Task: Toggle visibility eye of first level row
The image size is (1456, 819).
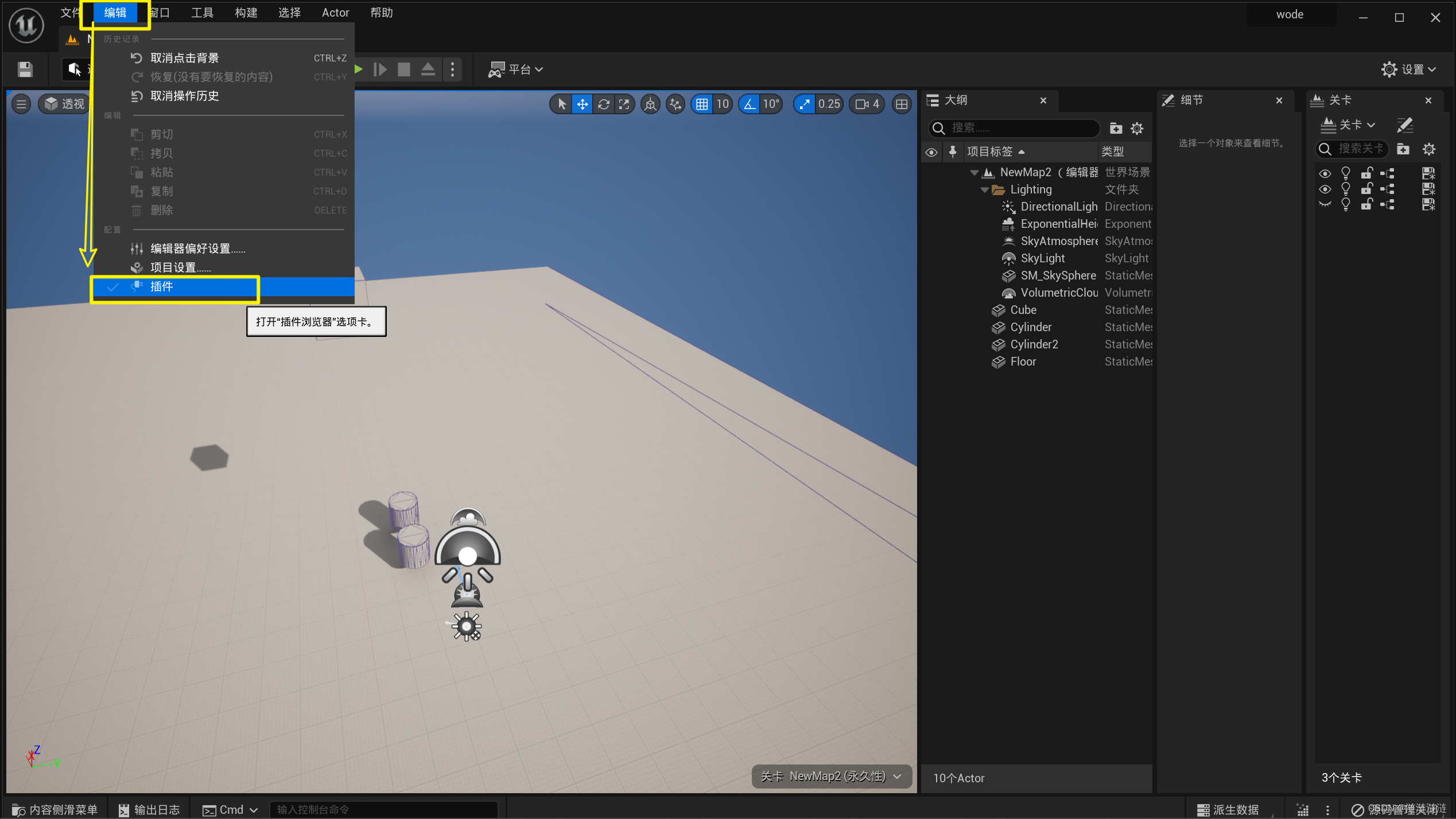Action: [x=1325, y=173]
